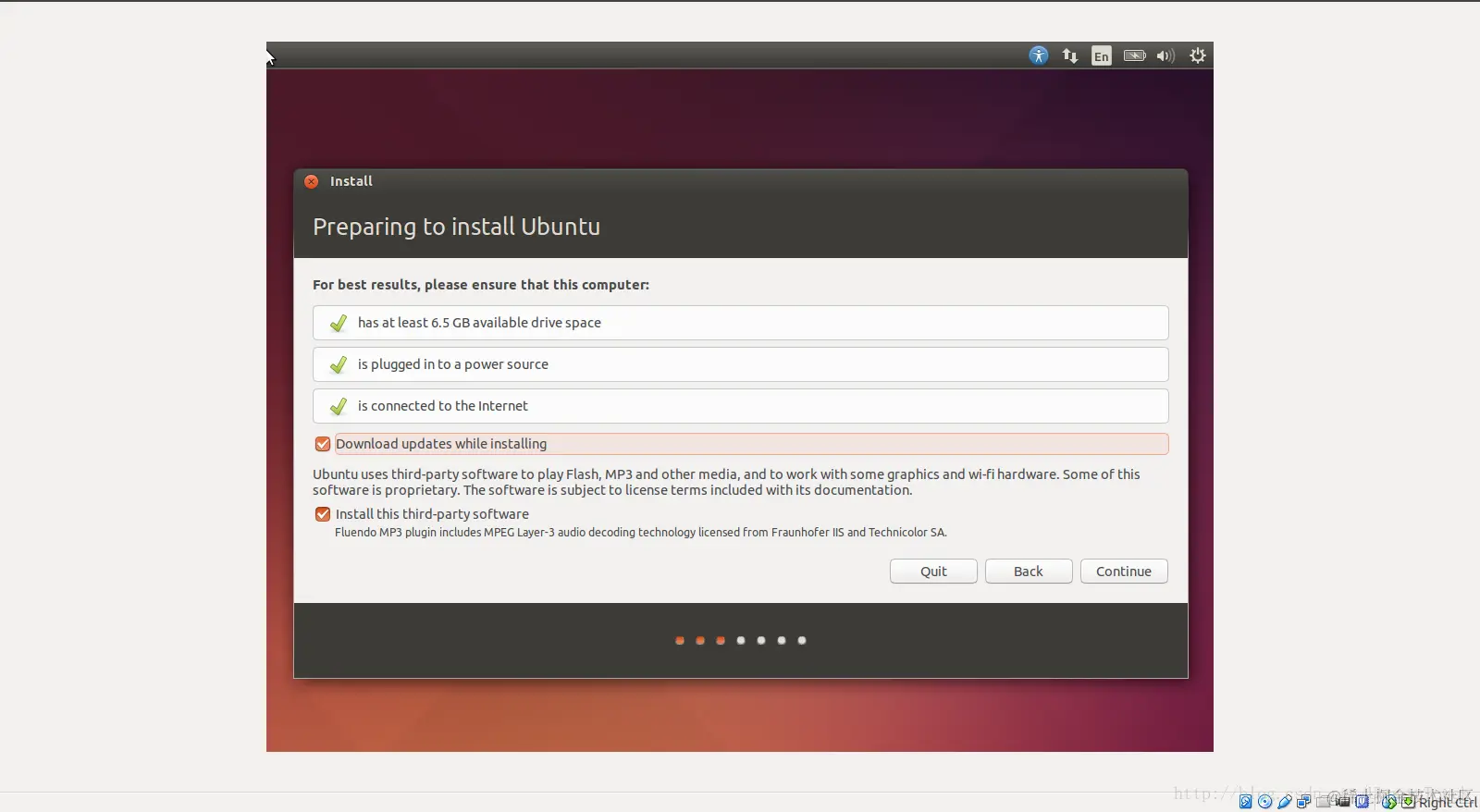Click the VirtualBox video capture icon
This screenshot has height=812, width=1480.
pyautogui.click(x=1342, y=802)
